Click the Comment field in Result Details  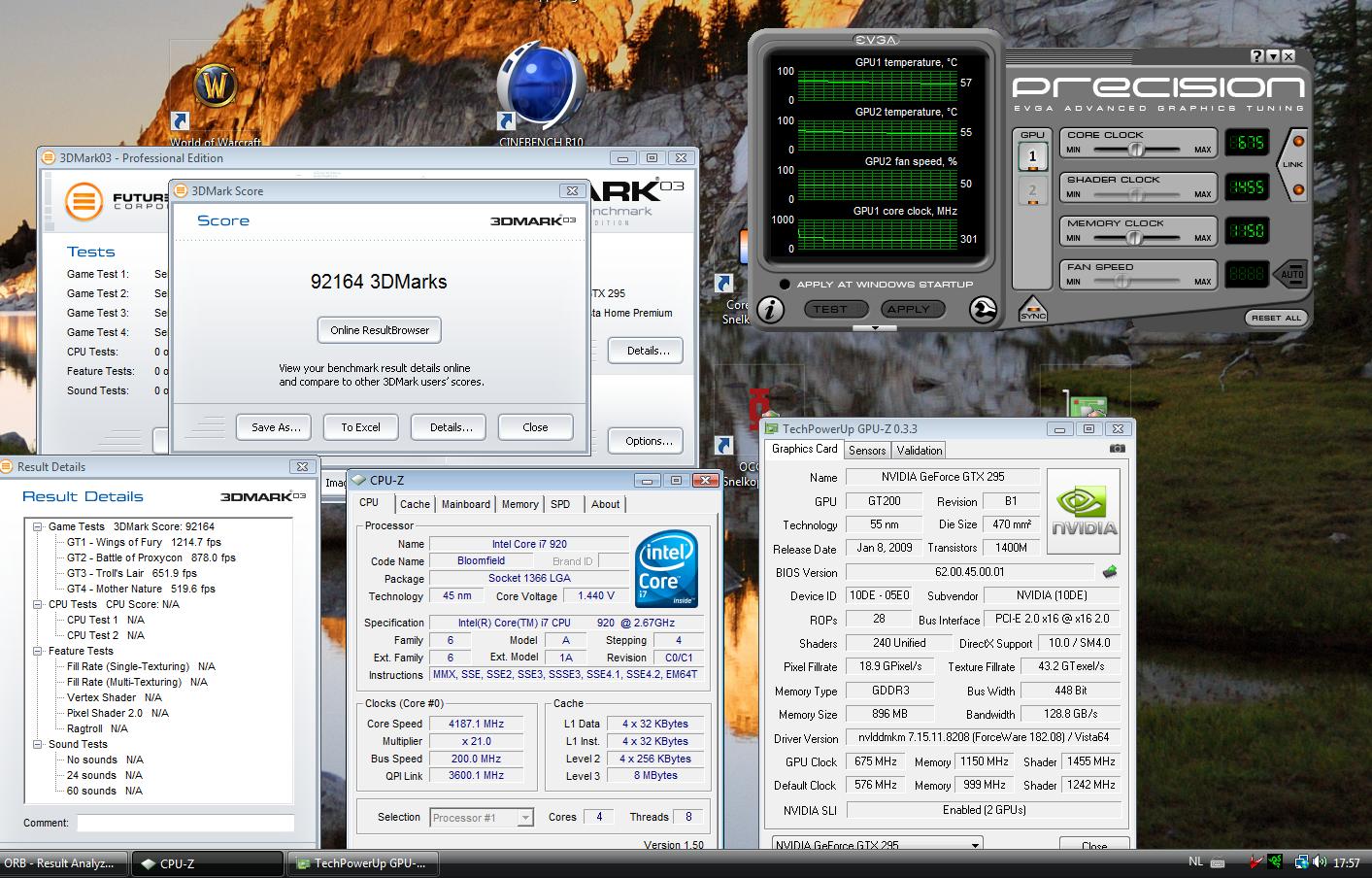[x=185, y=823]
